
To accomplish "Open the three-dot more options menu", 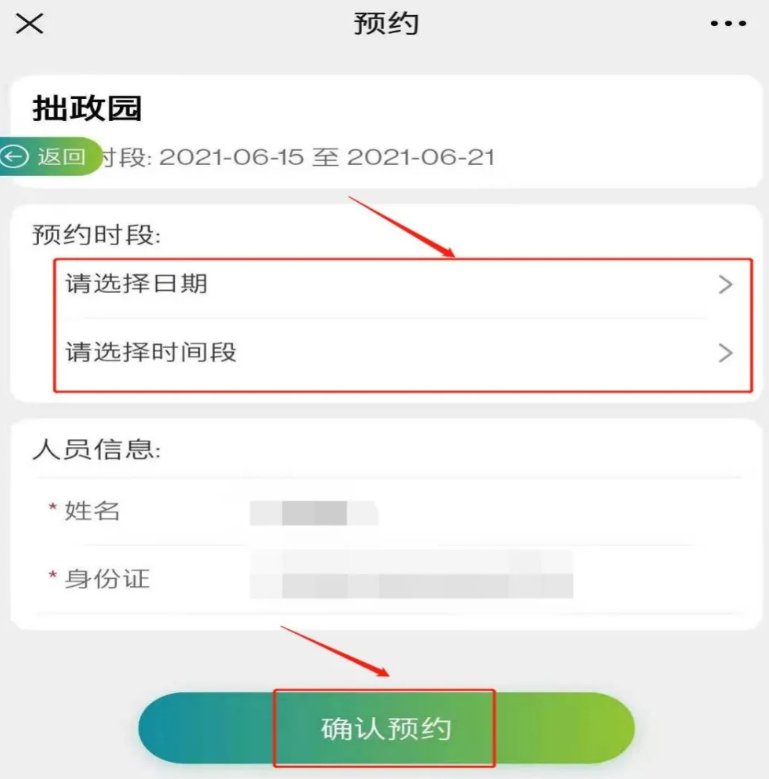I will [x=728, y=23].
